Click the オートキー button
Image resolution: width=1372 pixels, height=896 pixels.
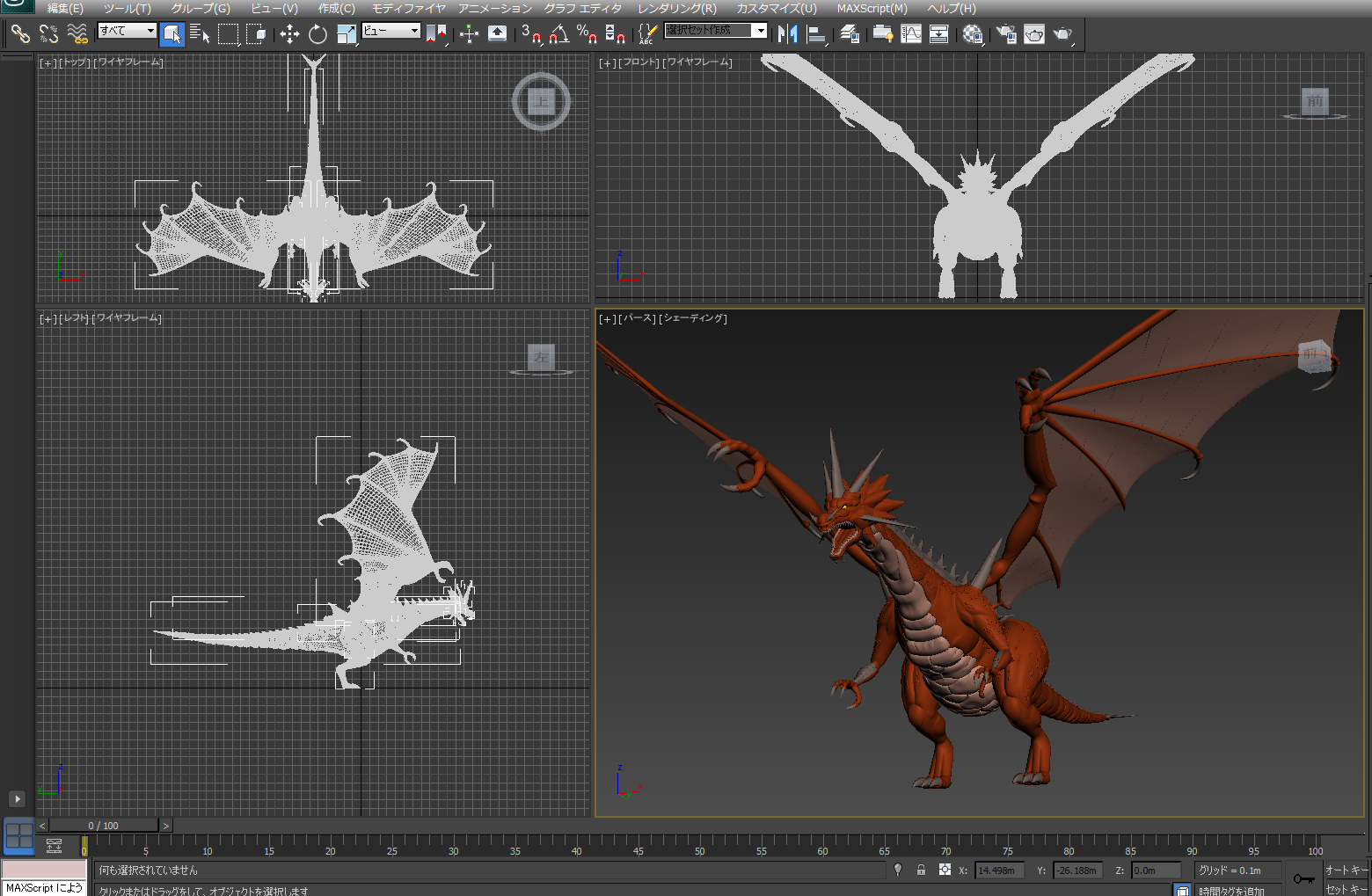point(1346,870)
